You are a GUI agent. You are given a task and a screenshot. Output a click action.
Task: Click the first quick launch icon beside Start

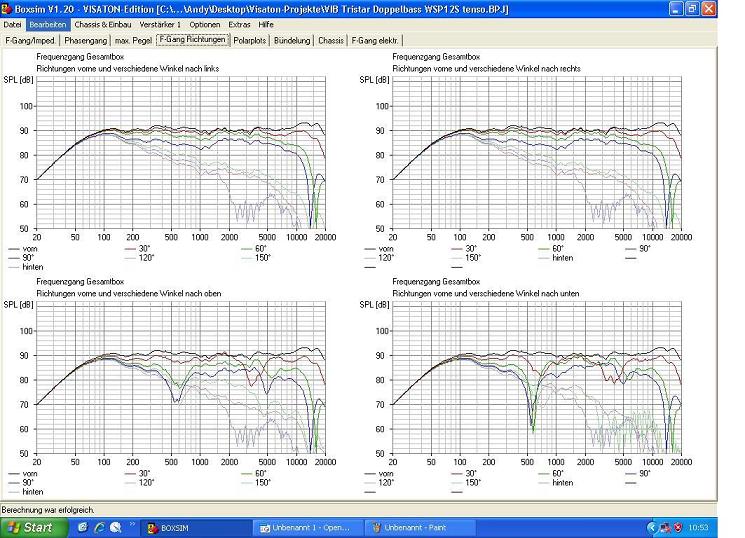pos(83,526)
